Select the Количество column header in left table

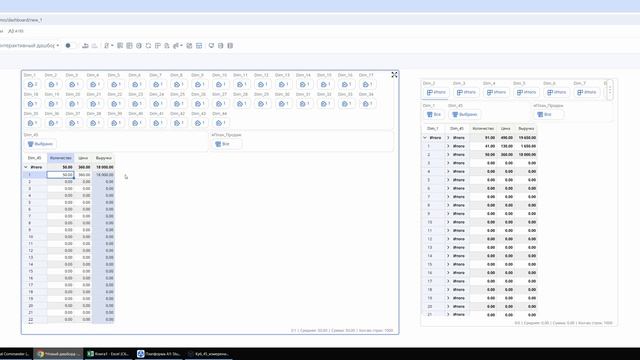(x=60, y=158)
